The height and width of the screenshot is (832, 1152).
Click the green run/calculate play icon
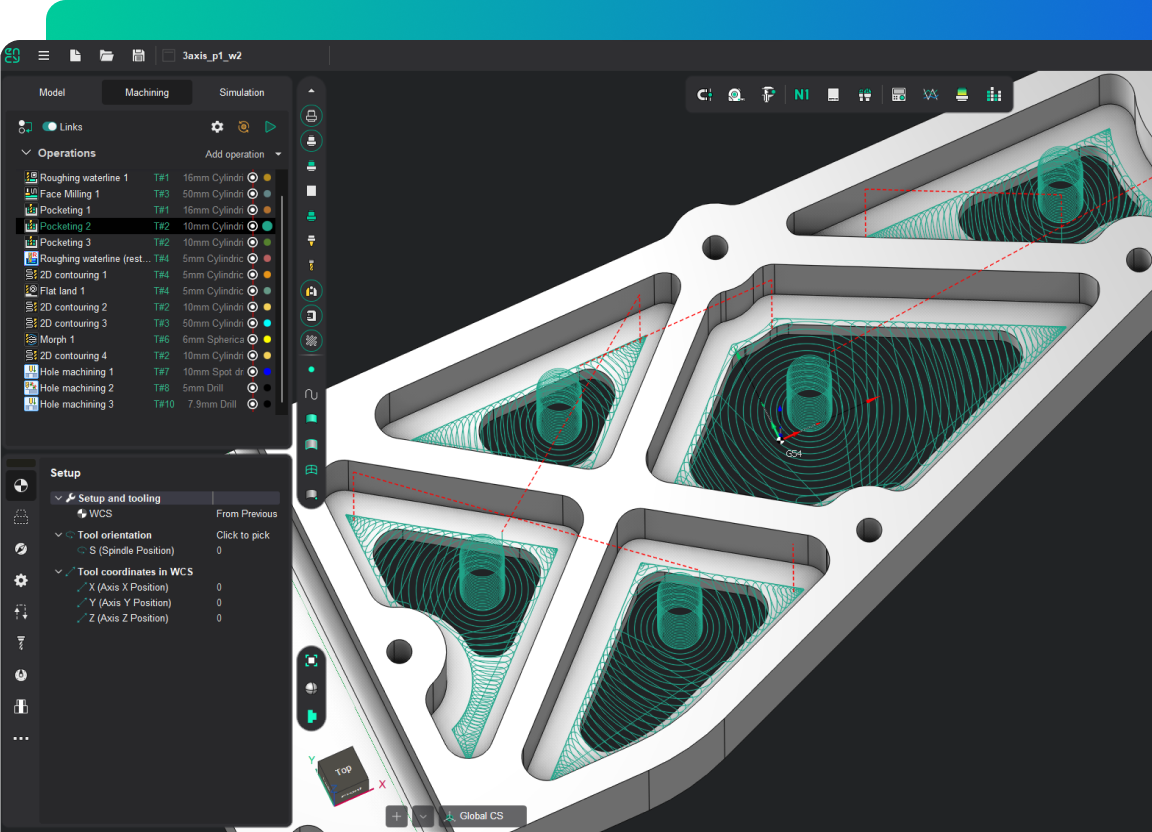270,127
